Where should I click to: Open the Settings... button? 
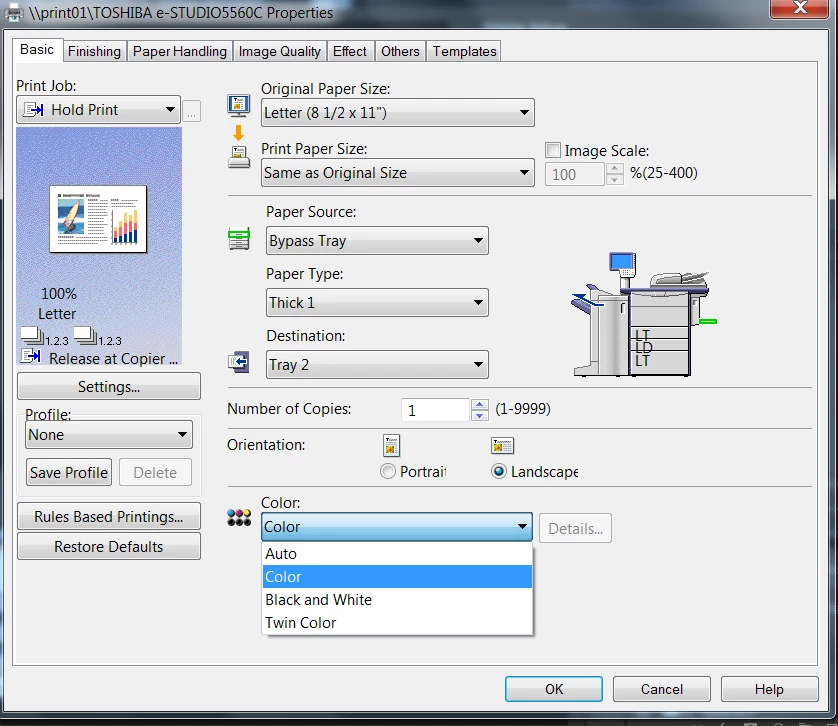click(x=108, y=387)
